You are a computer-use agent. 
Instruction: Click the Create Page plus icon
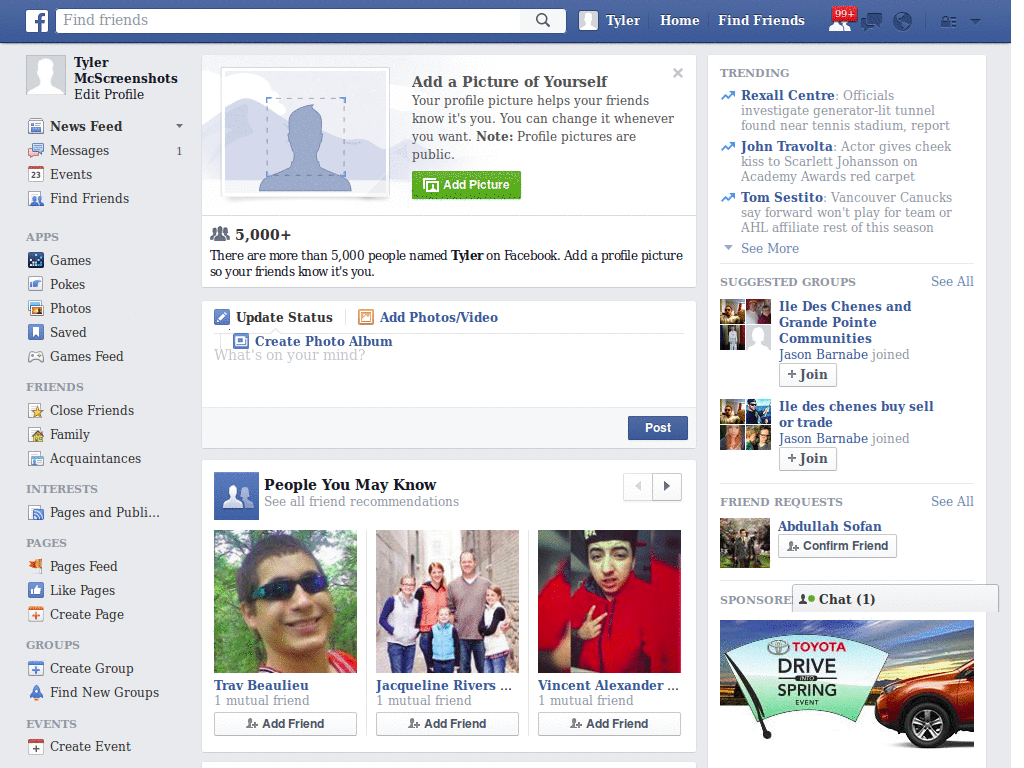(36, 615)
